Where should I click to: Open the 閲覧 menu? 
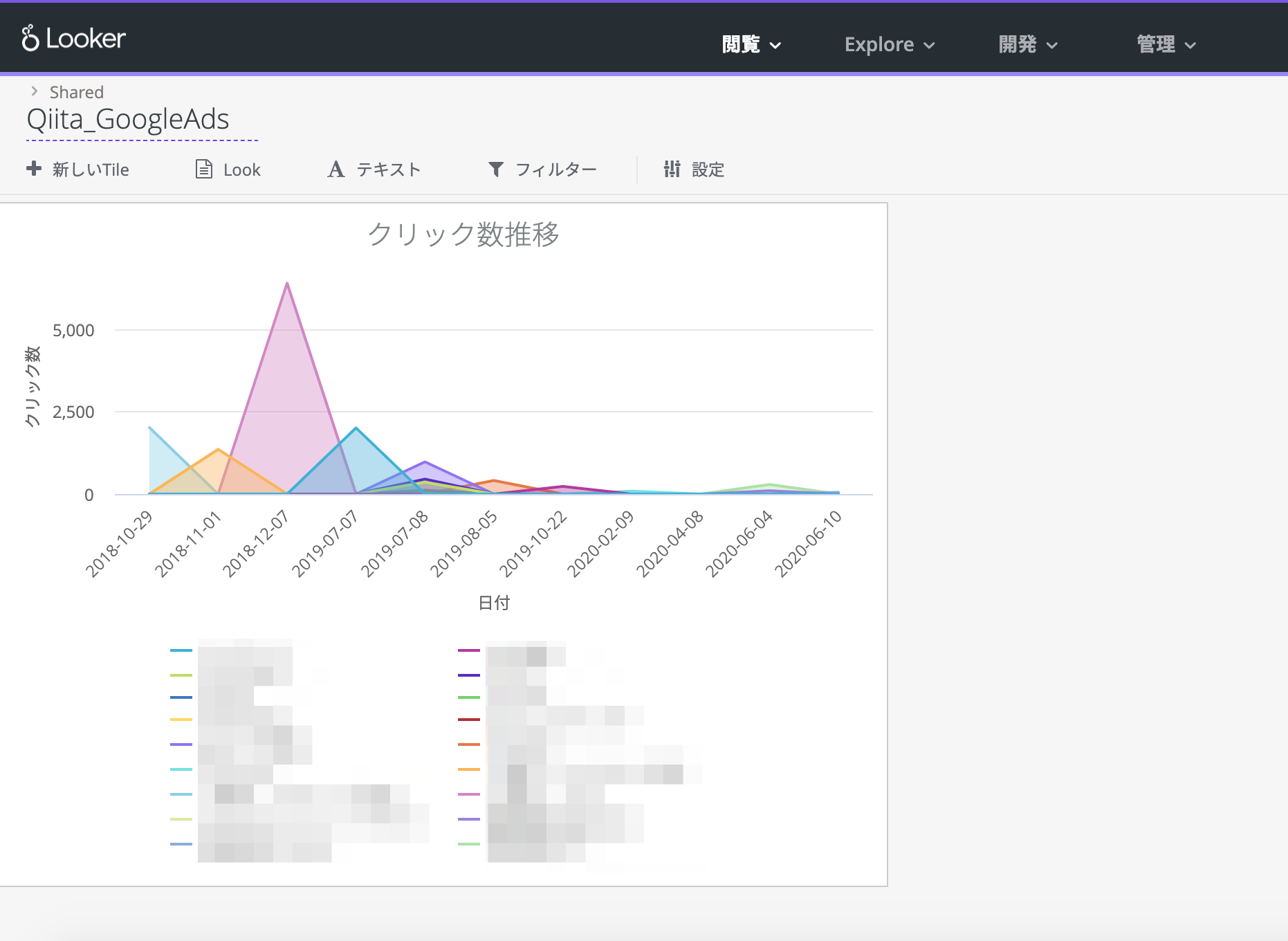pyautogui.click(x=751, y=44)
